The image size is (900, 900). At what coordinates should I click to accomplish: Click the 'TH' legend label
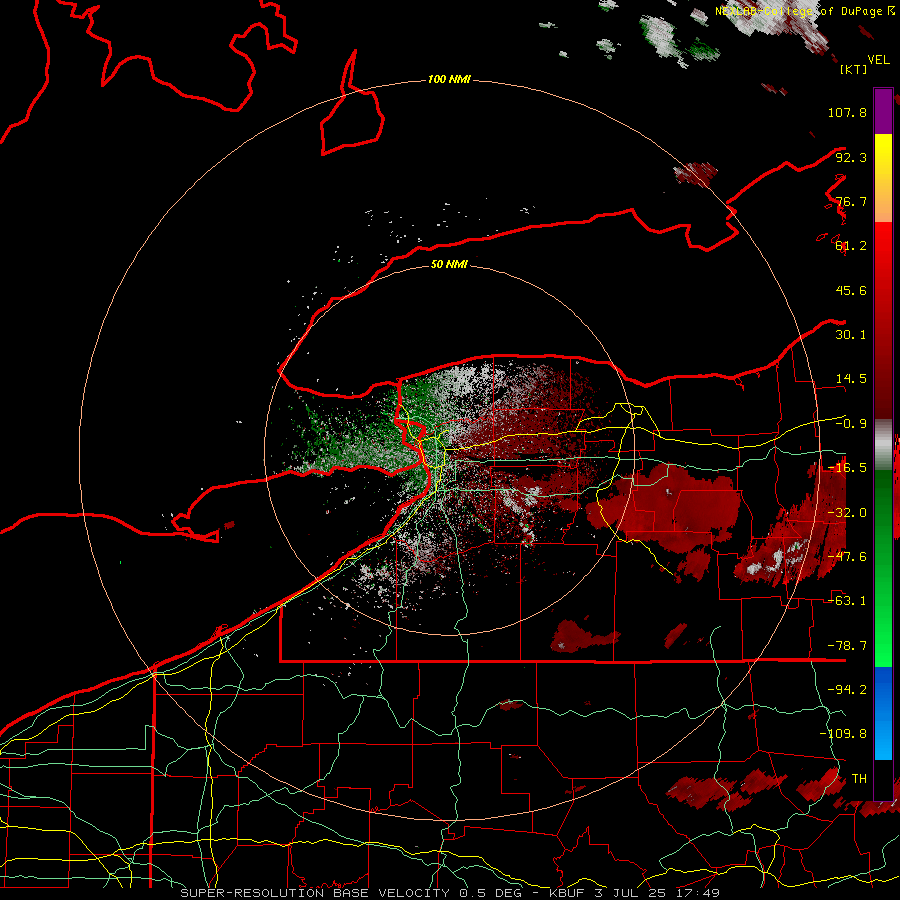tap(859, 779)
